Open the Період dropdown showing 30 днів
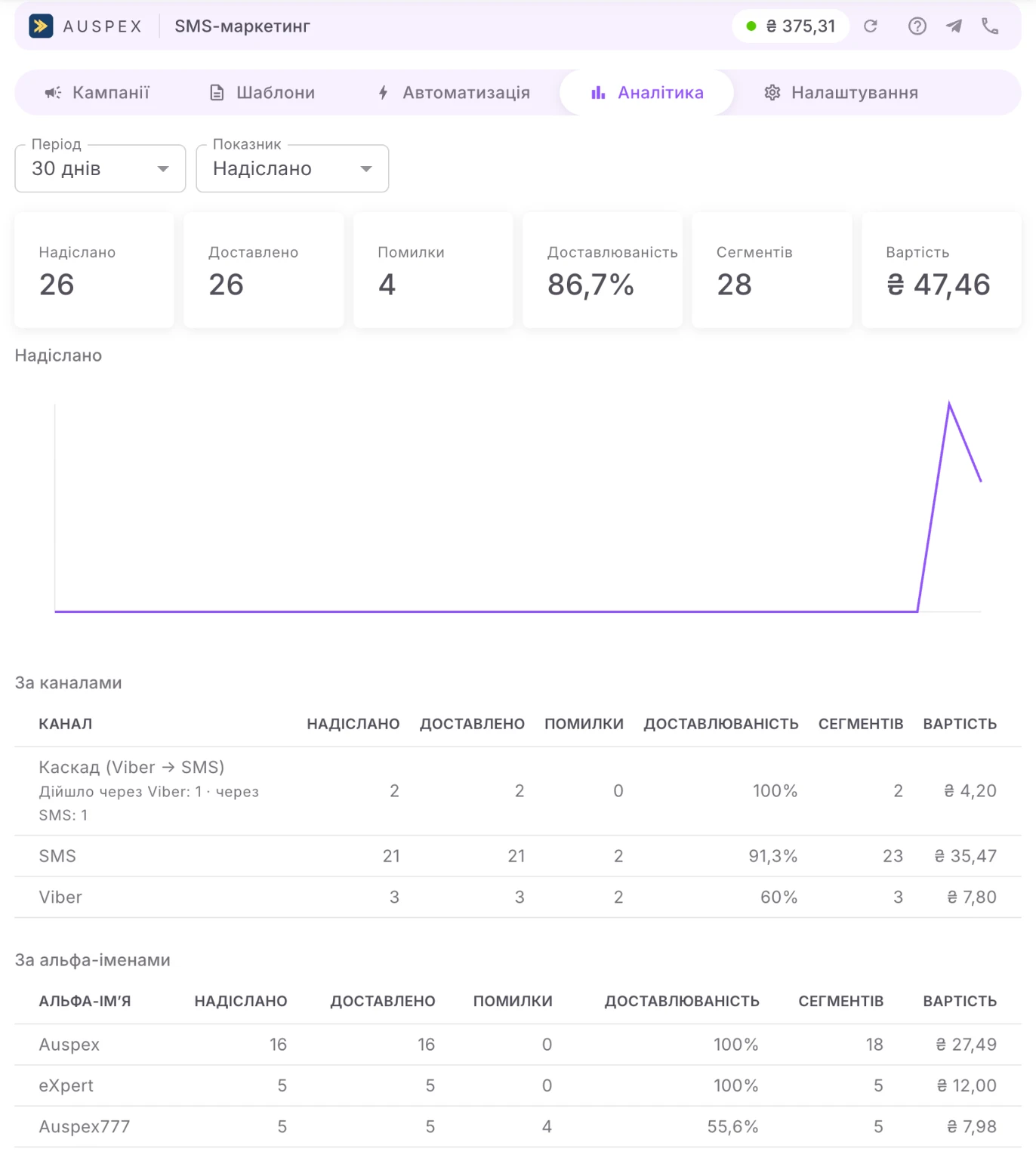Viewport: 1036px width, 1170px height. (x=100, y=168)
